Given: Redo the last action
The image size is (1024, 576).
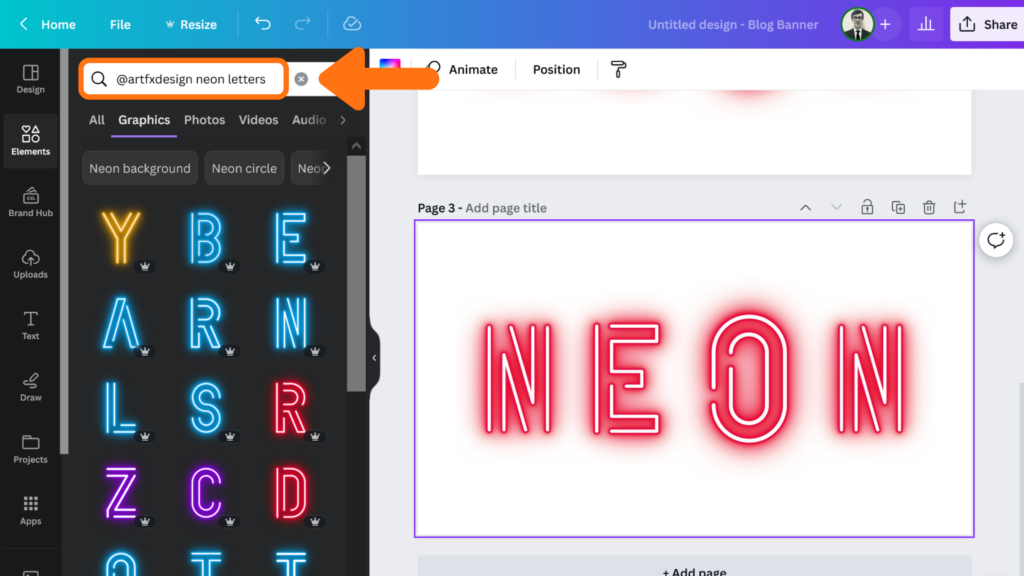Looking at the screenshot, I should coord(302,24).
